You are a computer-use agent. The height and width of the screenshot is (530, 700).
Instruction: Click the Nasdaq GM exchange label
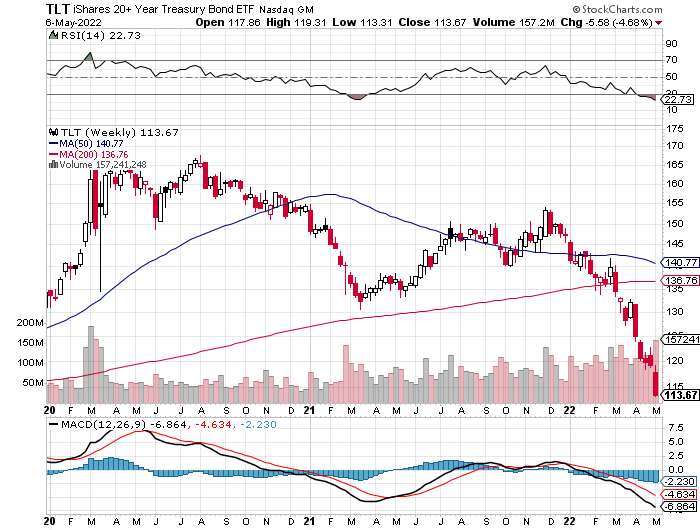pos(286,10)
